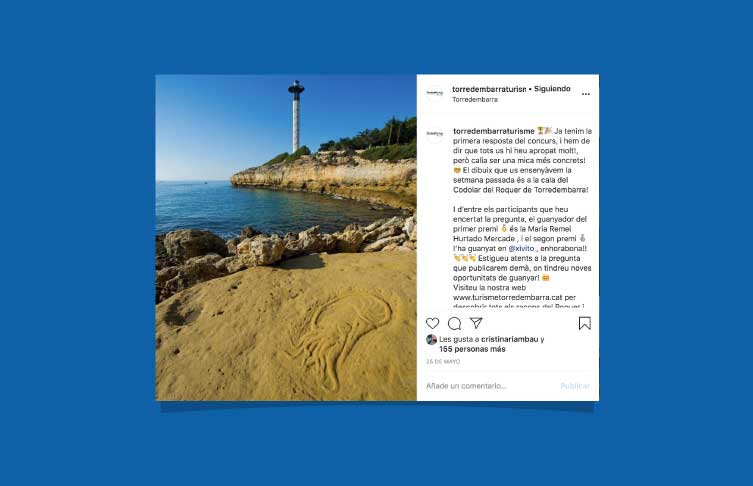Open torredembarraturisme username in post header

(x=489, y=89)
